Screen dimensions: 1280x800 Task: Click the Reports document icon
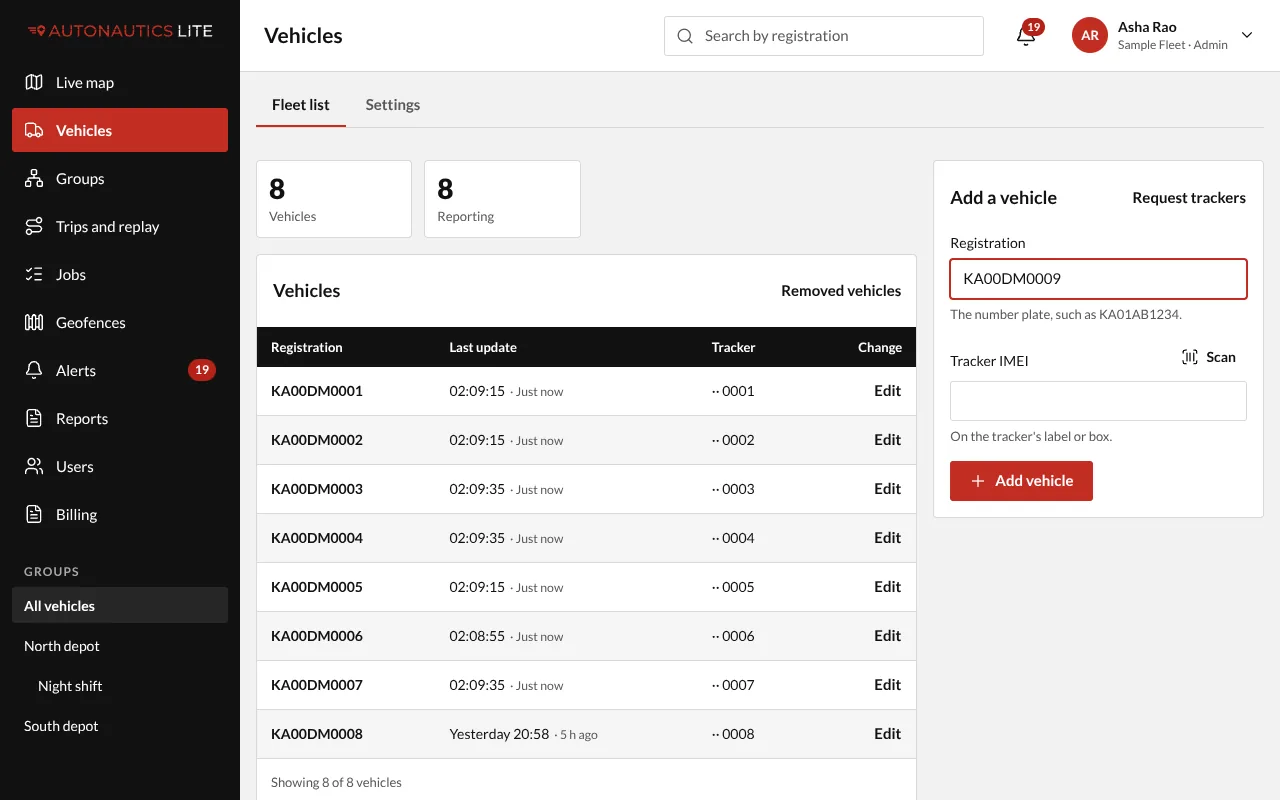coord(34,418)
